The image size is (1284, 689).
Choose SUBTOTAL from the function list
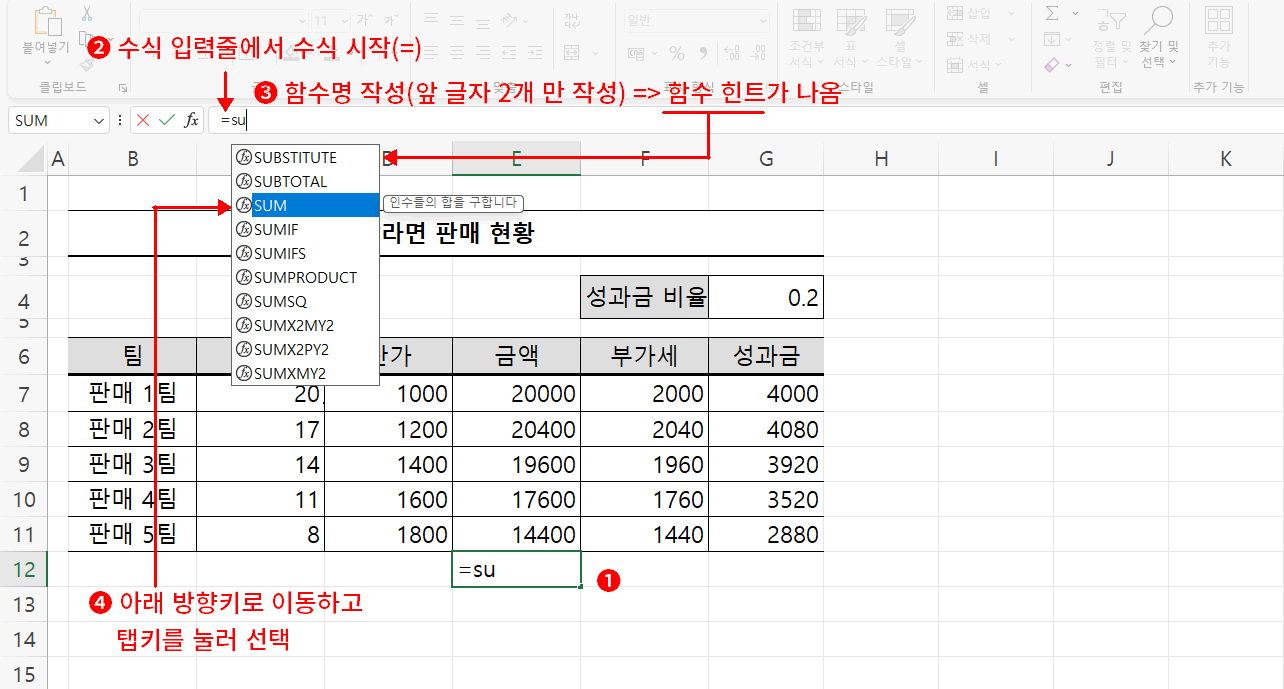[305, 181]
